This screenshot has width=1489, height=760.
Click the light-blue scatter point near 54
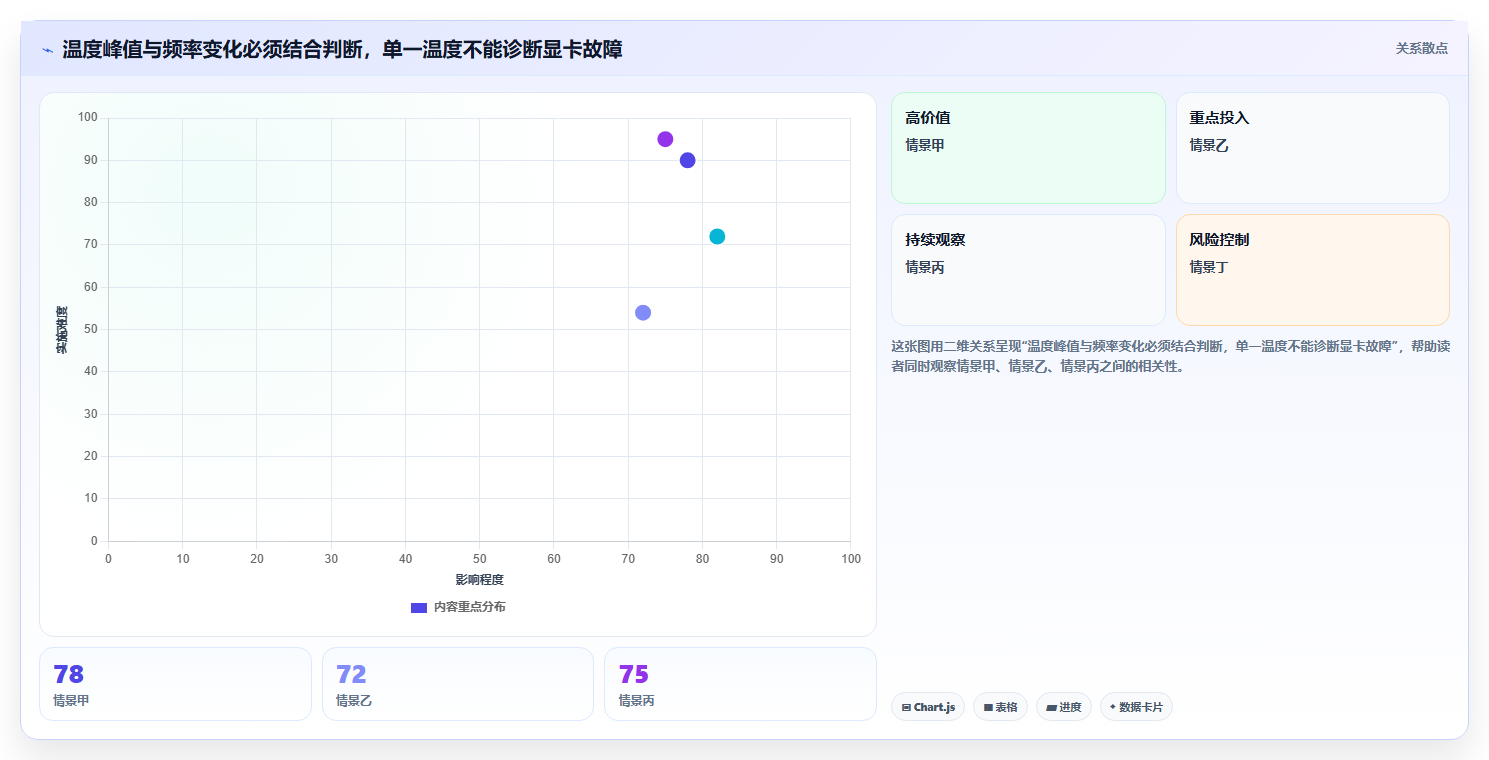tap(643, 312)
